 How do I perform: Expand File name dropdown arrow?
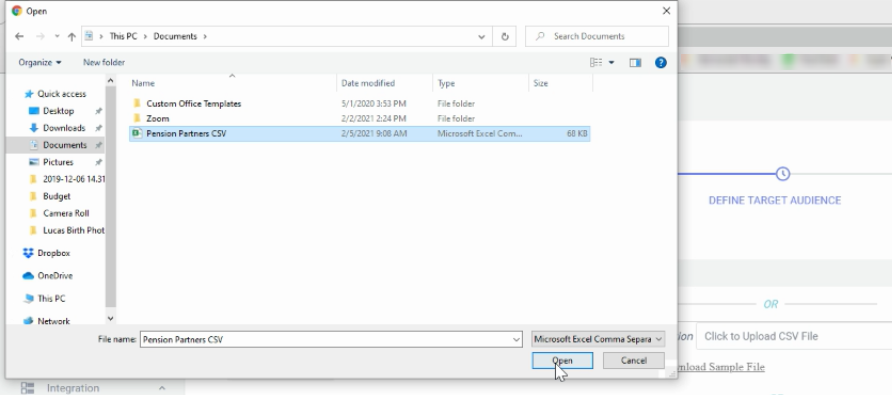point(516,339)
